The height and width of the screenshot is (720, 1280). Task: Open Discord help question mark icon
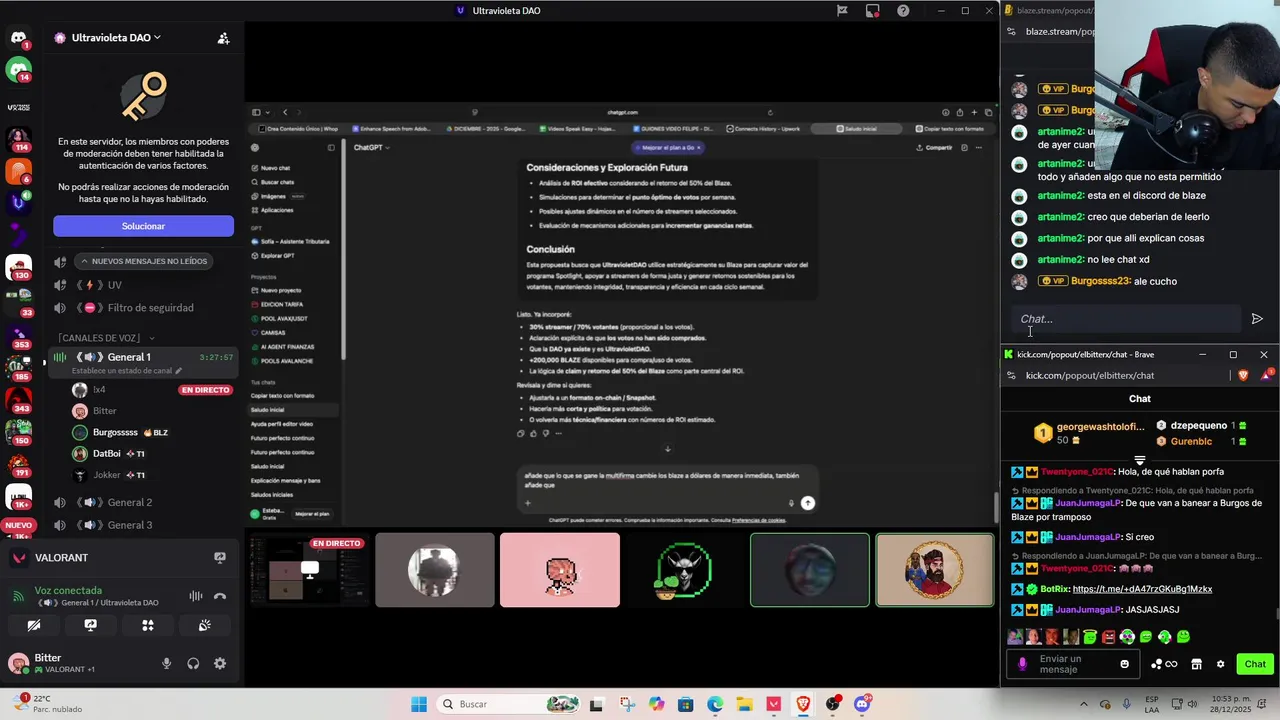click(903, 11)
